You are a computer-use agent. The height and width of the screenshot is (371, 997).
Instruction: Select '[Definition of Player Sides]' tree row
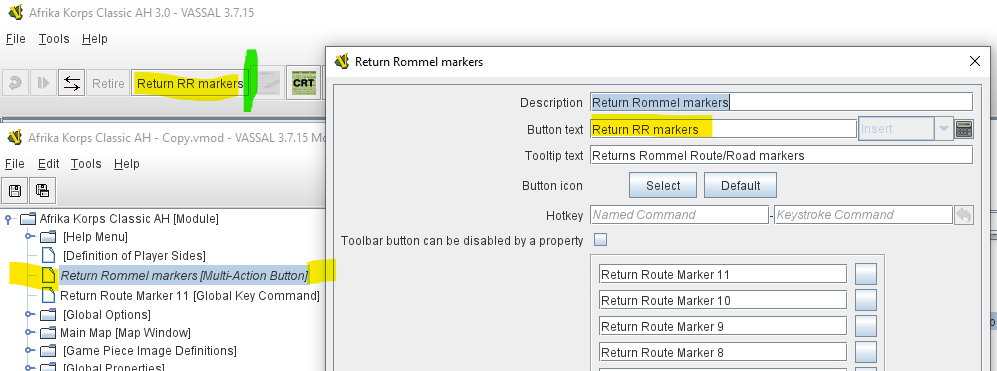click(x=134, y=255)
